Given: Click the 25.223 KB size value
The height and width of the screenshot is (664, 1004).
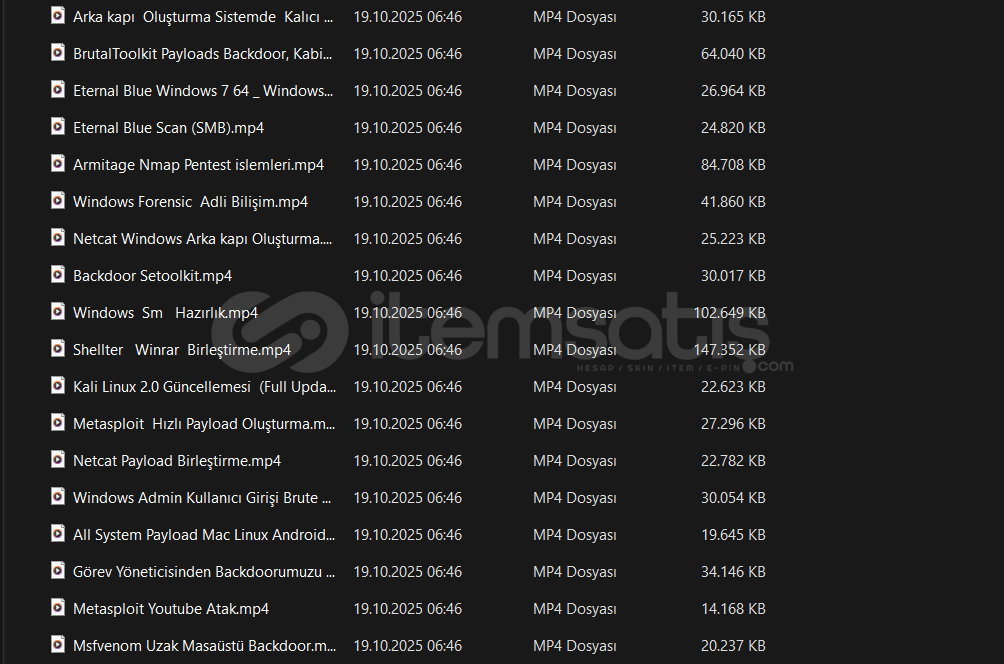Looking at the screenshot, I should 733,239.
